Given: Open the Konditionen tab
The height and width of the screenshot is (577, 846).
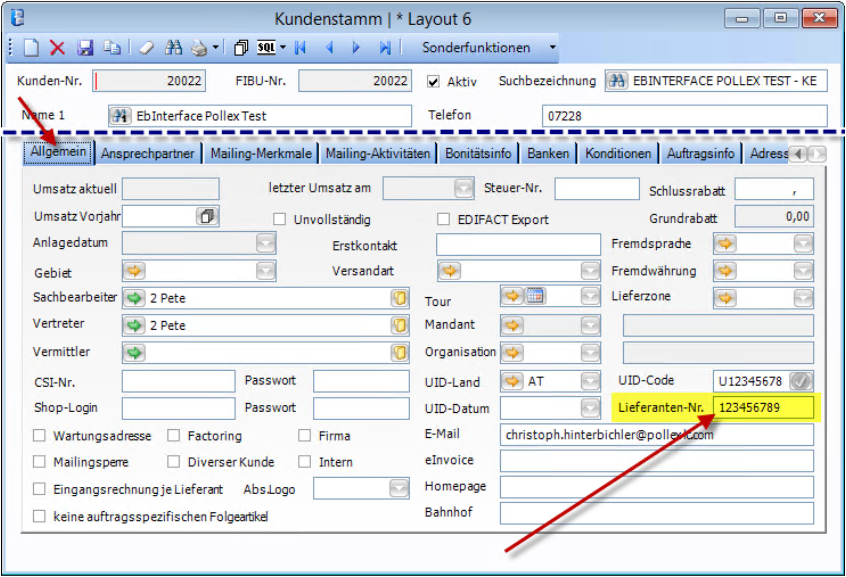Looking at the screenshot, I should 618,154.
